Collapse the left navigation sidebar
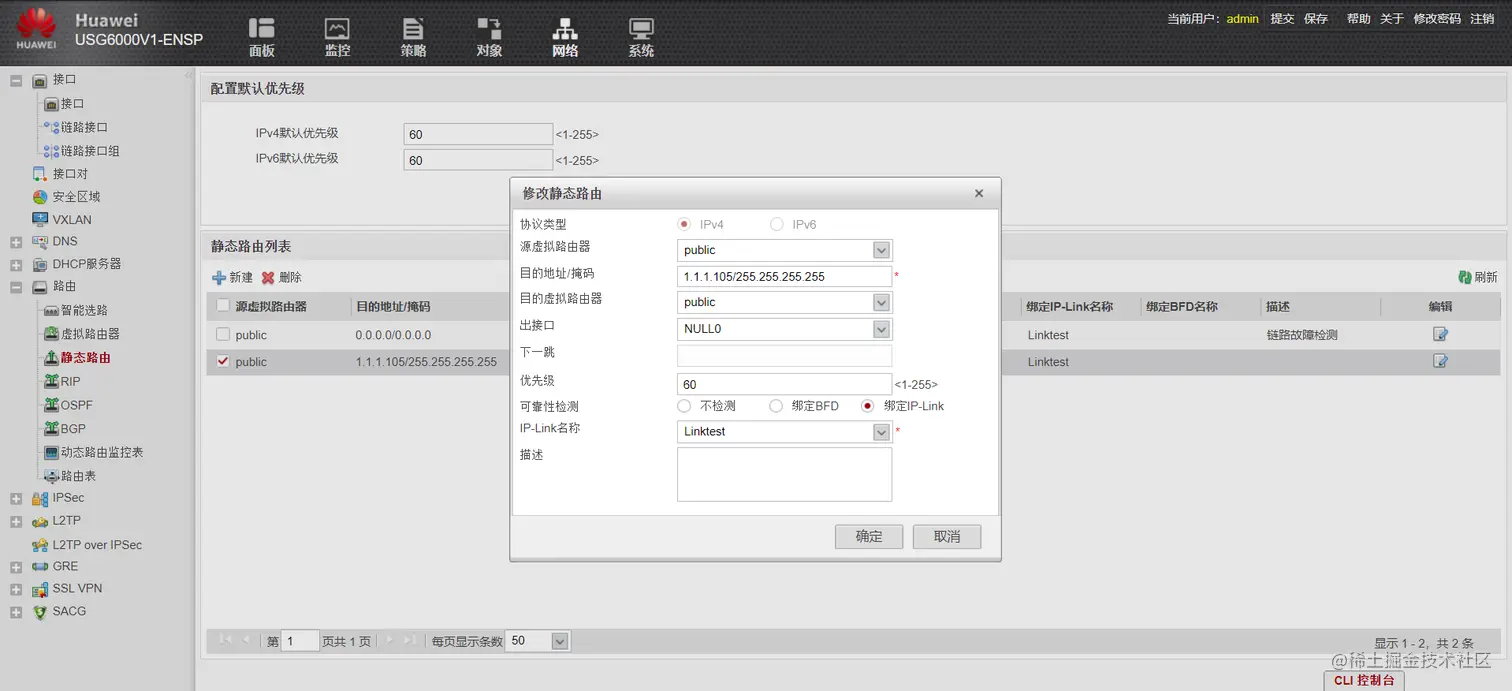The image size is (1512, 691). coord(188,76)
